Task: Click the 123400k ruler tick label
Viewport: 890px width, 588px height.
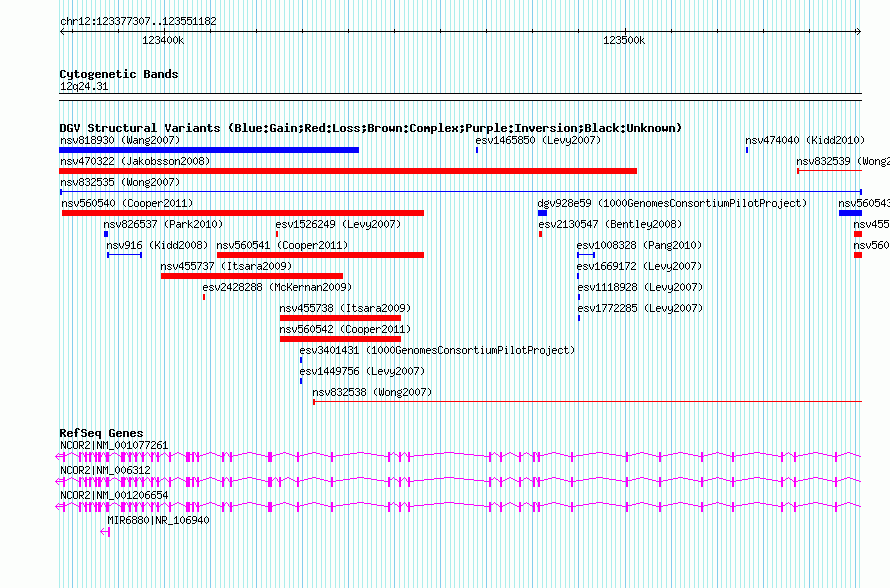Action: (163, 41)
